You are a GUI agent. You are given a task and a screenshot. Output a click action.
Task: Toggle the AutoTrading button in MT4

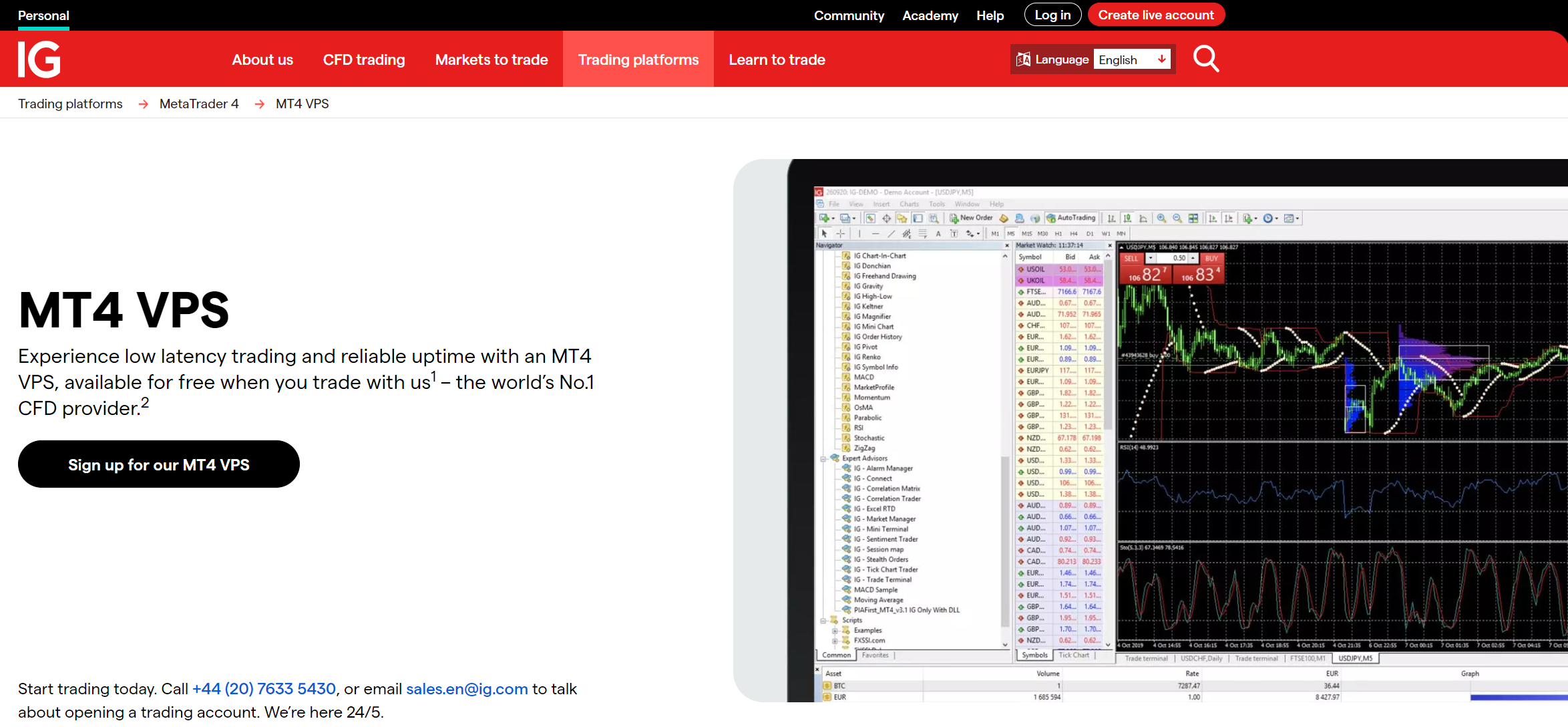(x=1070, y=218)
